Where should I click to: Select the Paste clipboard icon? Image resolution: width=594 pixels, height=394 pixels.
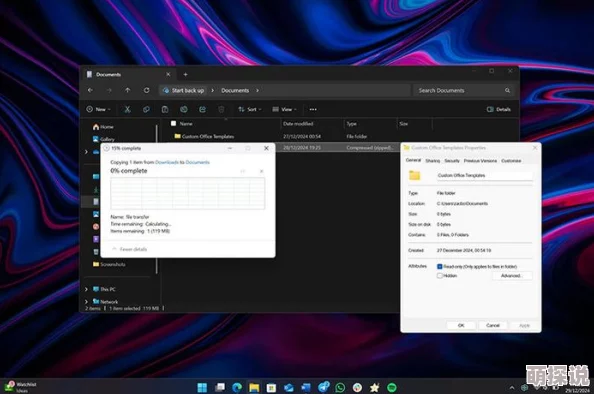(165, 109)
